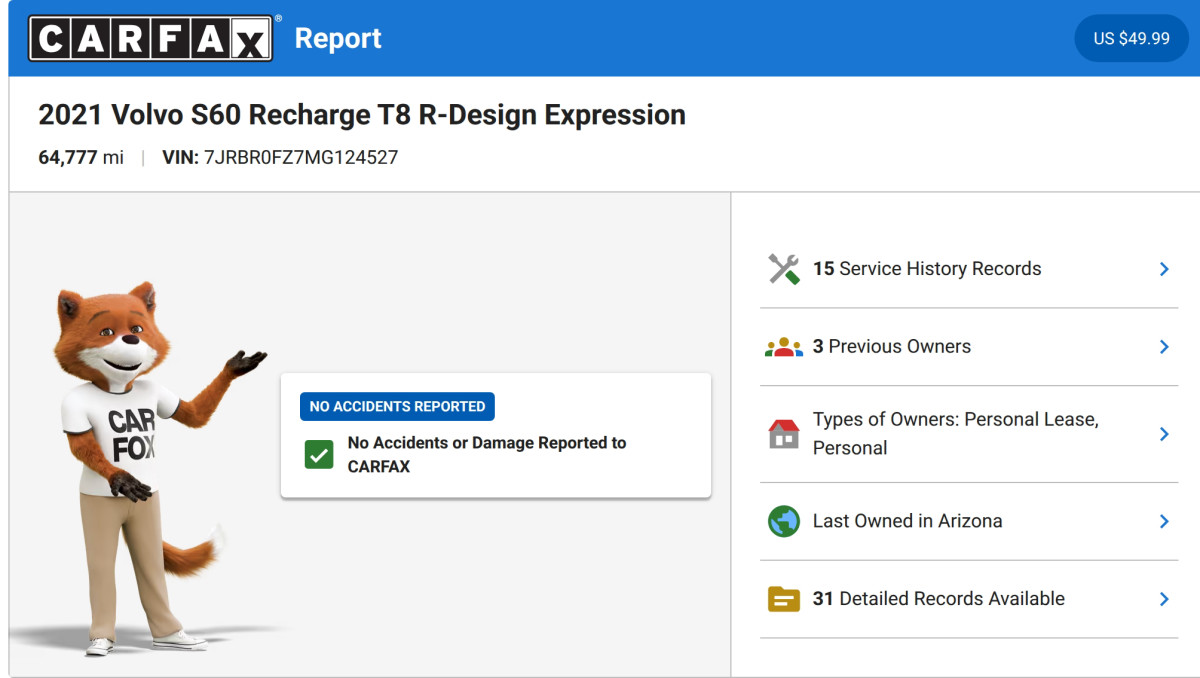This screenshot has width=1200, height=678.
Task: Click the VIN 7JRBR0FZ7MG124527 text
Action: click(280, 157)
